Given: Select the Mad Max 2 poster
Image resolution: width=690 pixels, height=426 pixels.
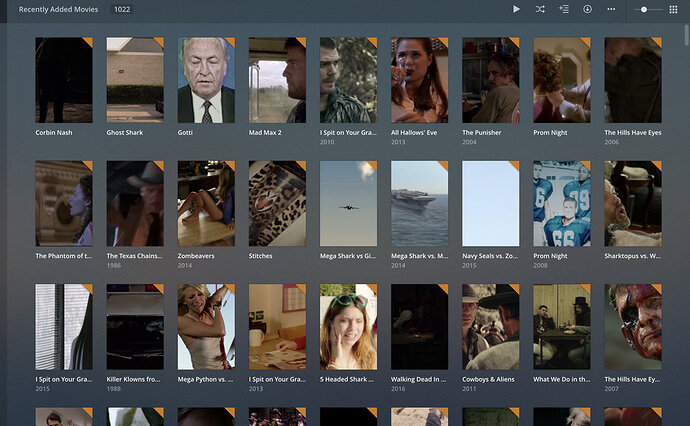Looking at the screenshot, I should click(x=277, y=80).
